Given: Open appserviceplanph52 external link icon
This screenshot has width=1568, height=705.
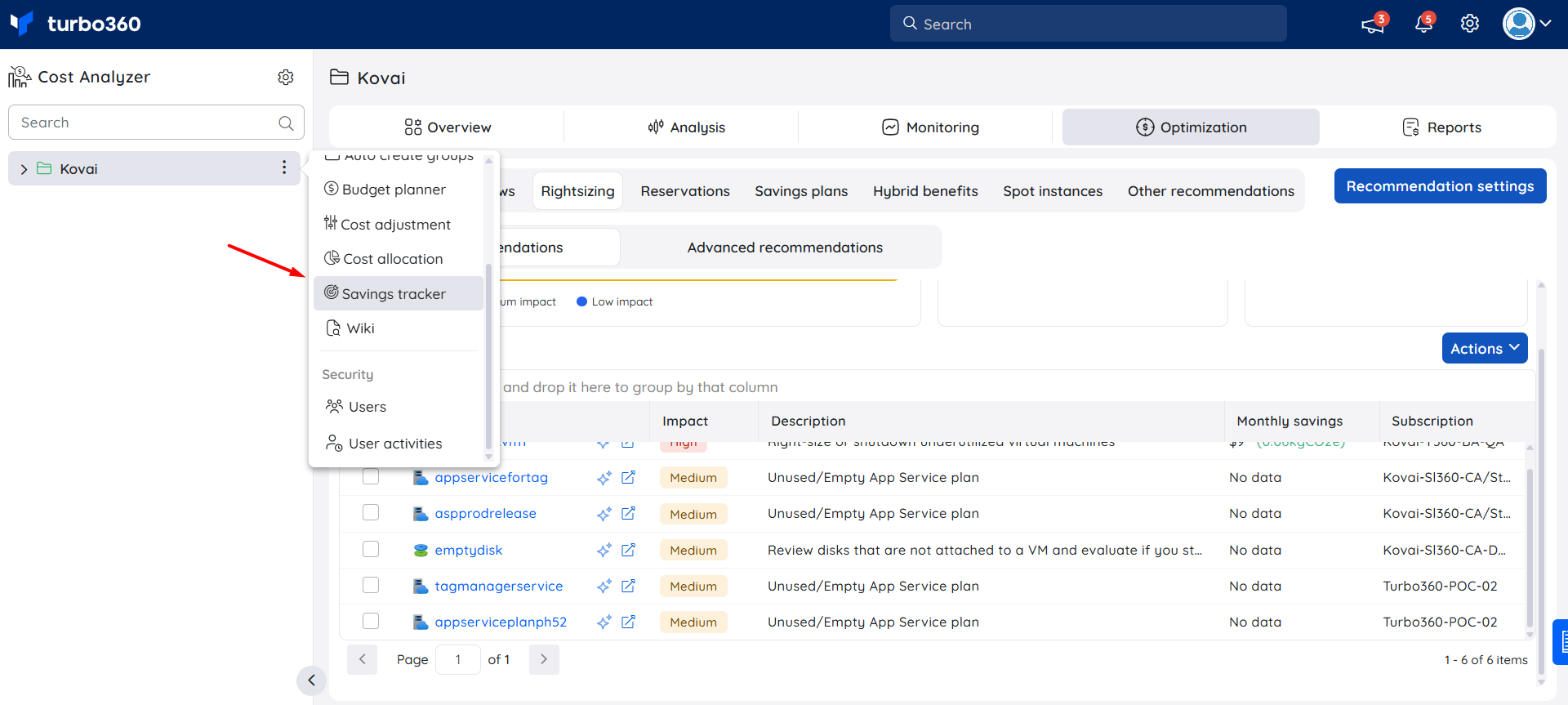Looking at the screenshot, I should click(x=628, y=622).
